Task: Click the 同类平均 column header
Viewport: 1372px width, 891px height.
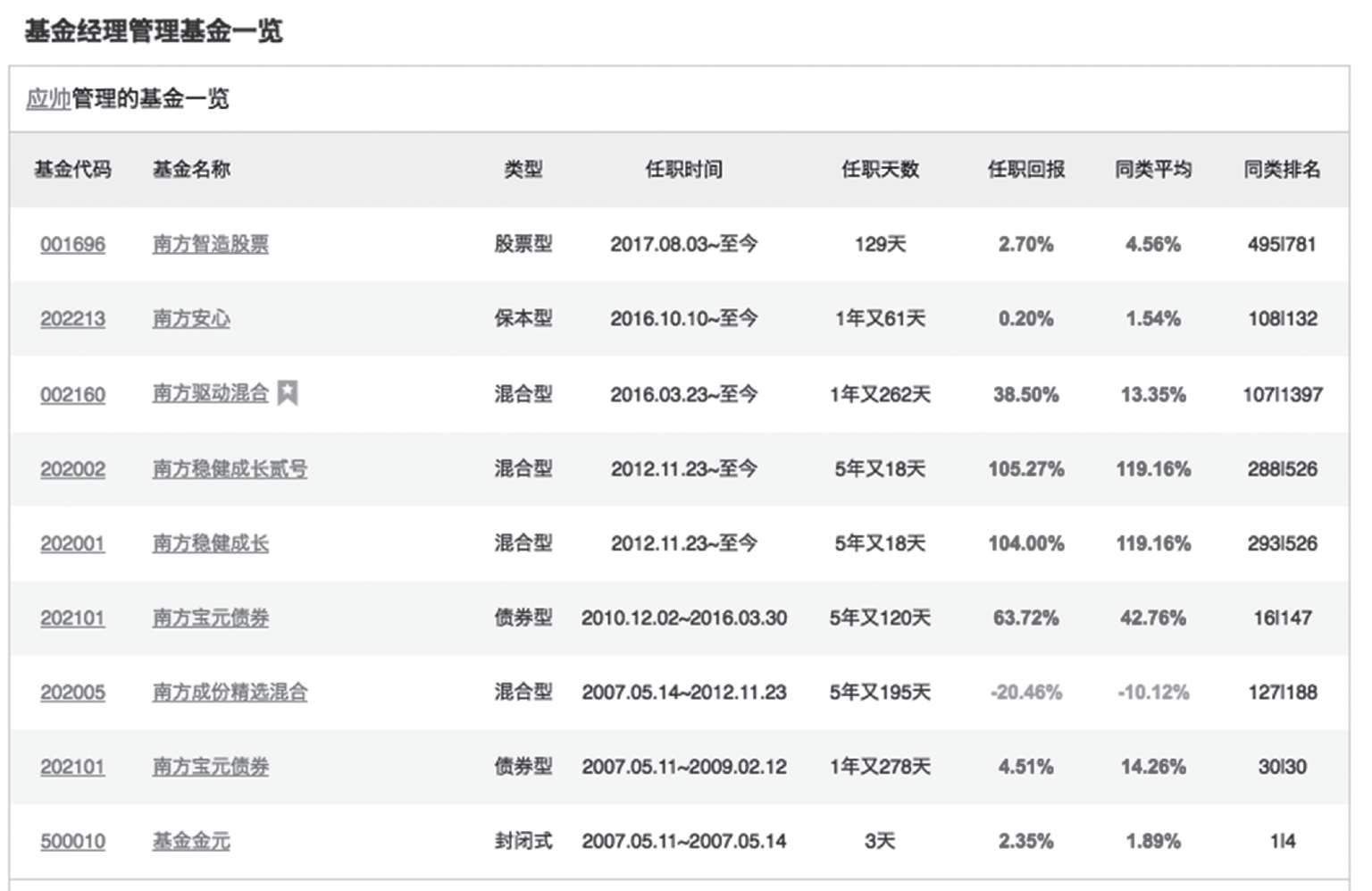Action: (x=1153, y=169)
